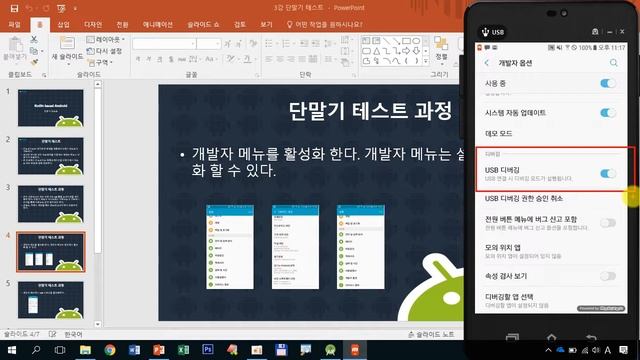Start slideshow from quick access toolbar icon
Image resolution: width=640 pixels, height=360 pixels.
61,8
